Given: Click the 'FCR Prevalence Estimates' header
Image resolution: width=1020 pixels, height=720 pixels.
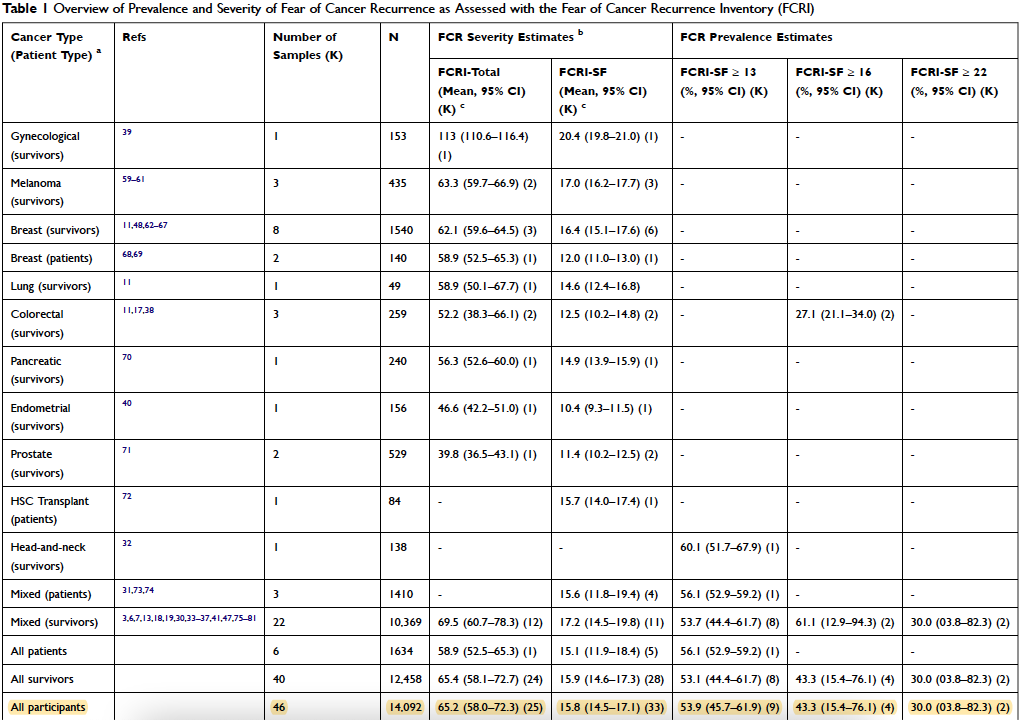Looking at the screenshot, I should pos(756,37).
